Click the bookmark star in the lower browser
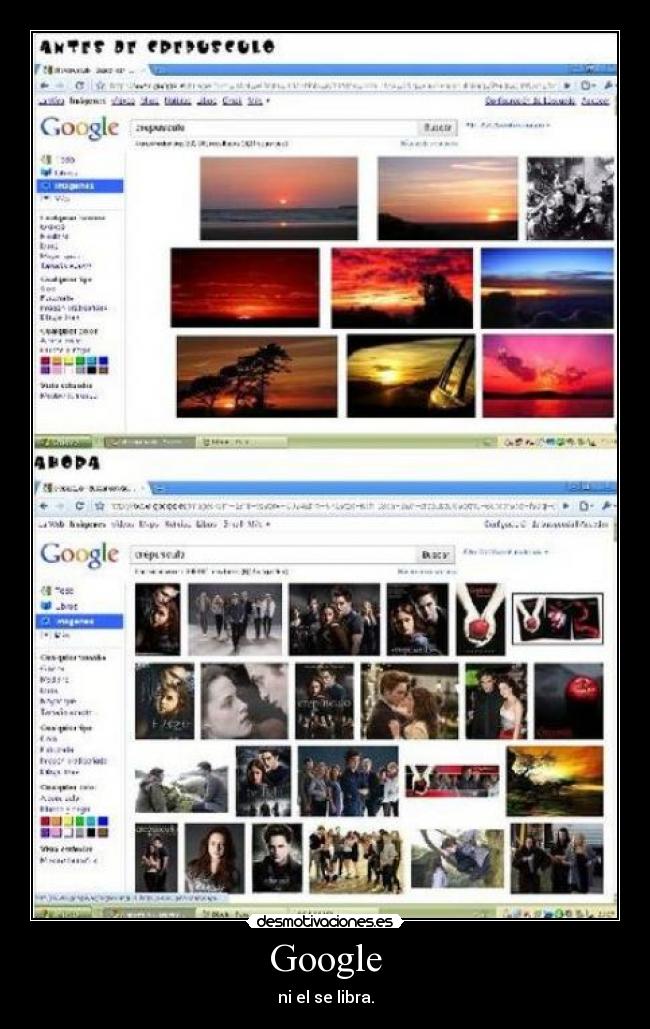Screen dimensions: 650x1029 pyautogui.click(x=99, y=506)
